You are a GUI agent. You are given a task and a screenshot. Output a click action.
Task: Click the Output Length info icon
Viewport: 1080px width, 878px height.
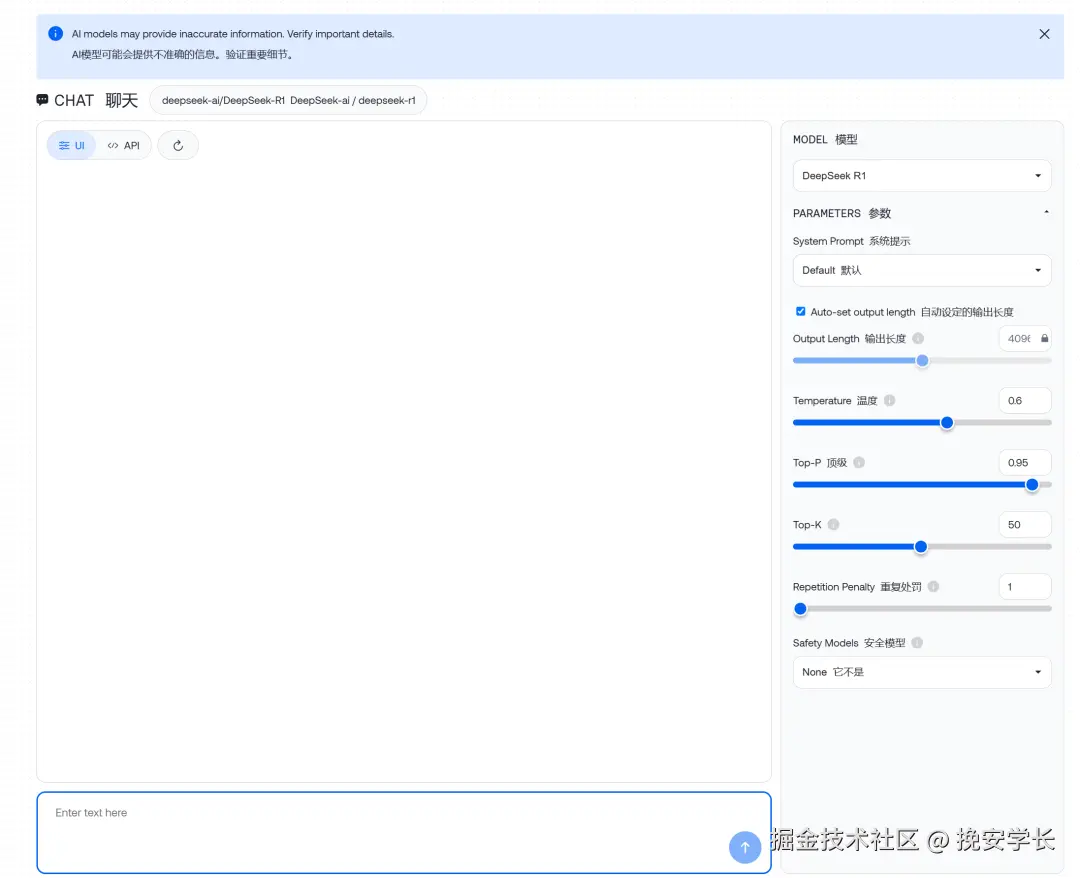point(918,338)
